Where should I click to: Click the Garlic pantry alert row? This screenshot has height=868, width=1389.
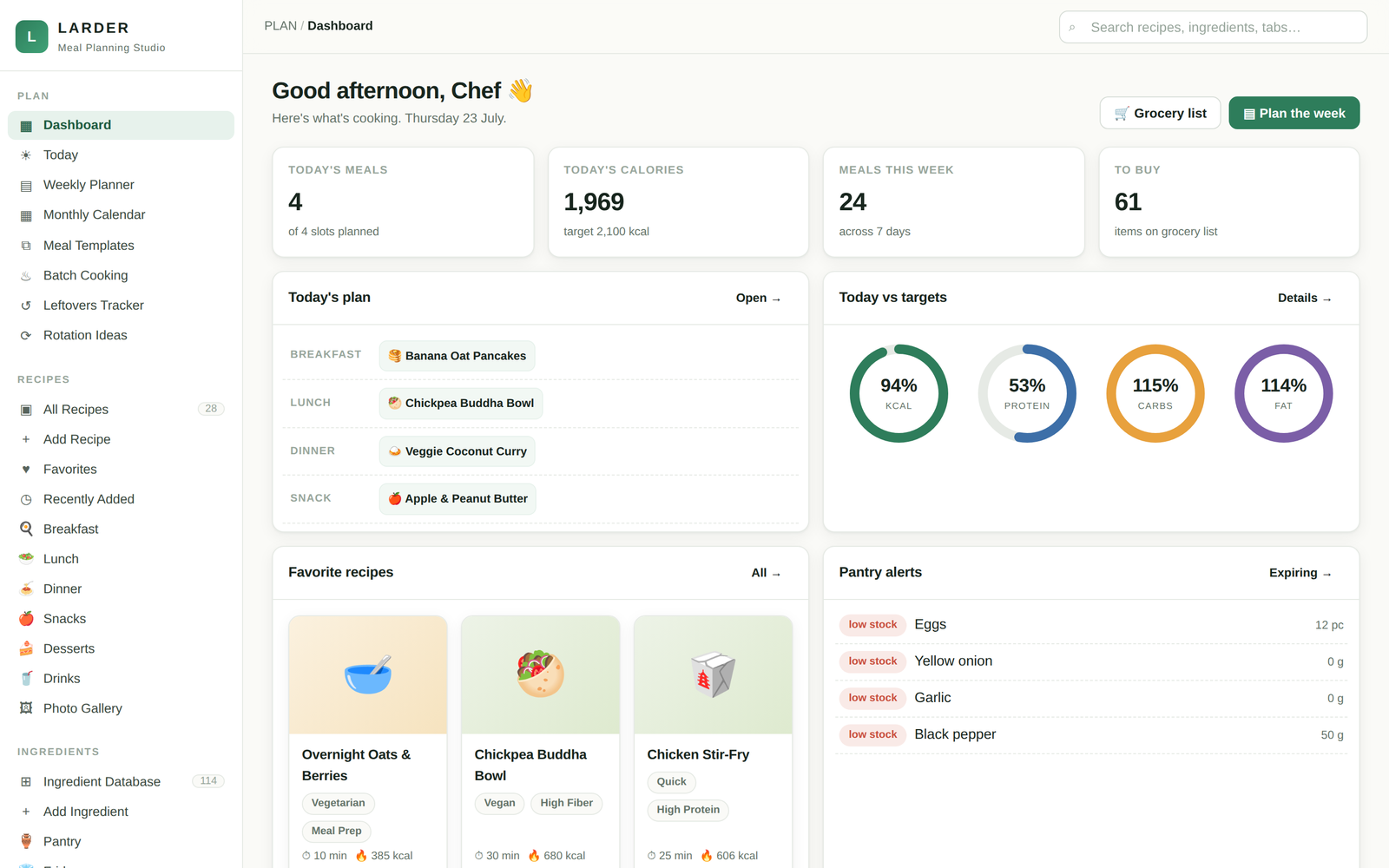coord(1091,698)
